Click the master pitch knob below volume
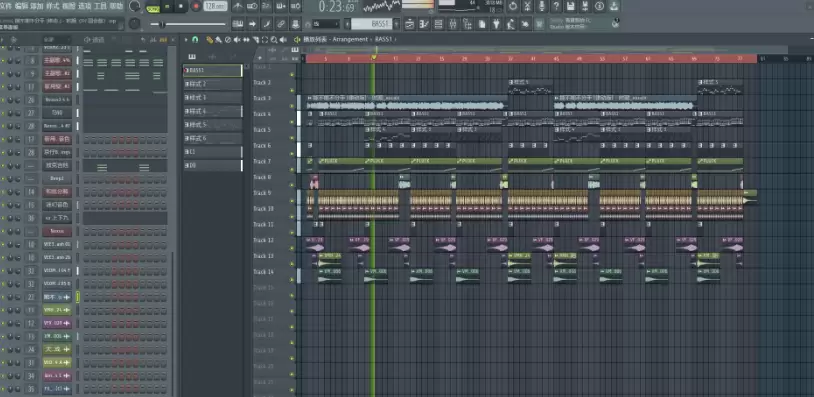Screen dimensions: 814x397 [134, 23]
